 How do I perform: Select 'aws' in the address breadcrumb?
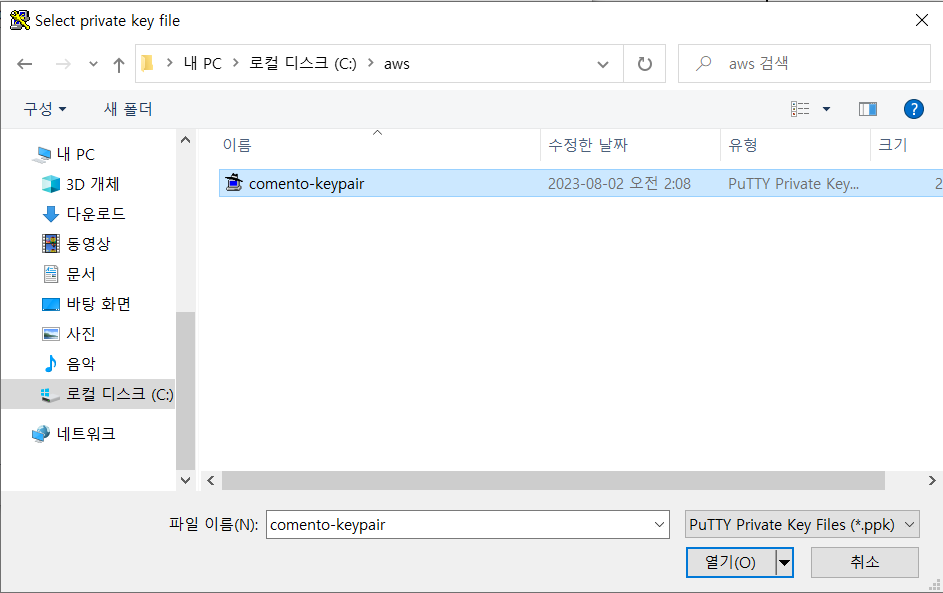point(397,64)
